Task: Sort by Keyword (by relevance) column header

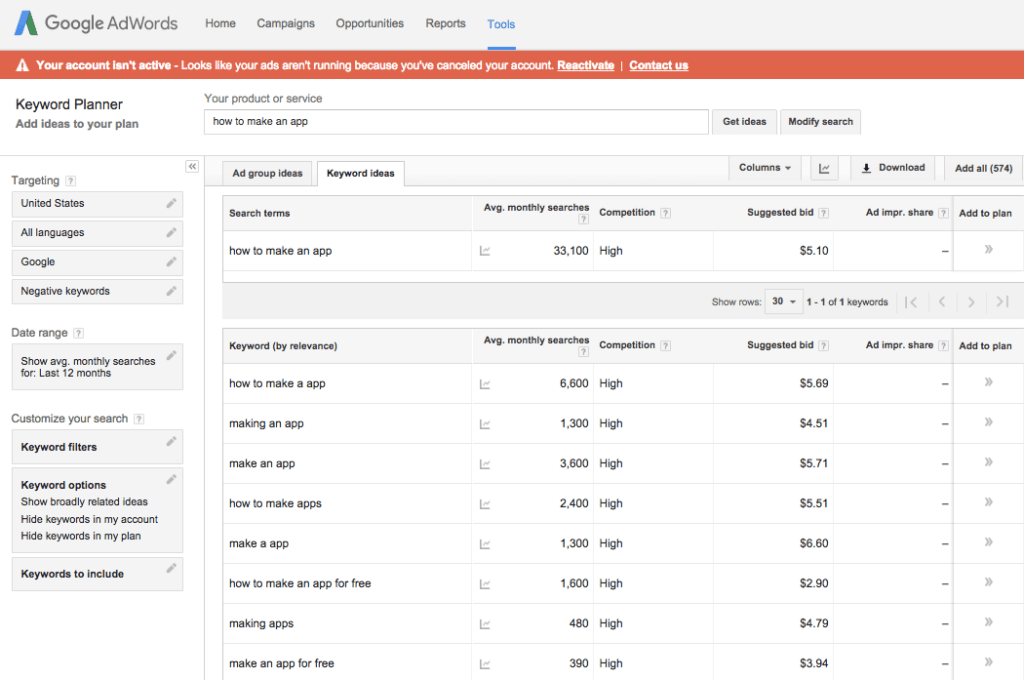Action: pos(283,346)
